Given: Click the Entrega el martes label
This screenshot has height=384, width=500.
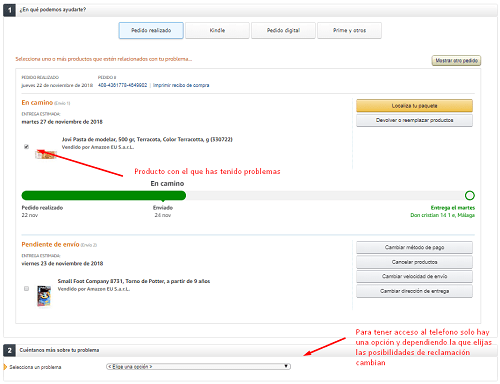Looking at the screenshot, I should click(453, 208).
